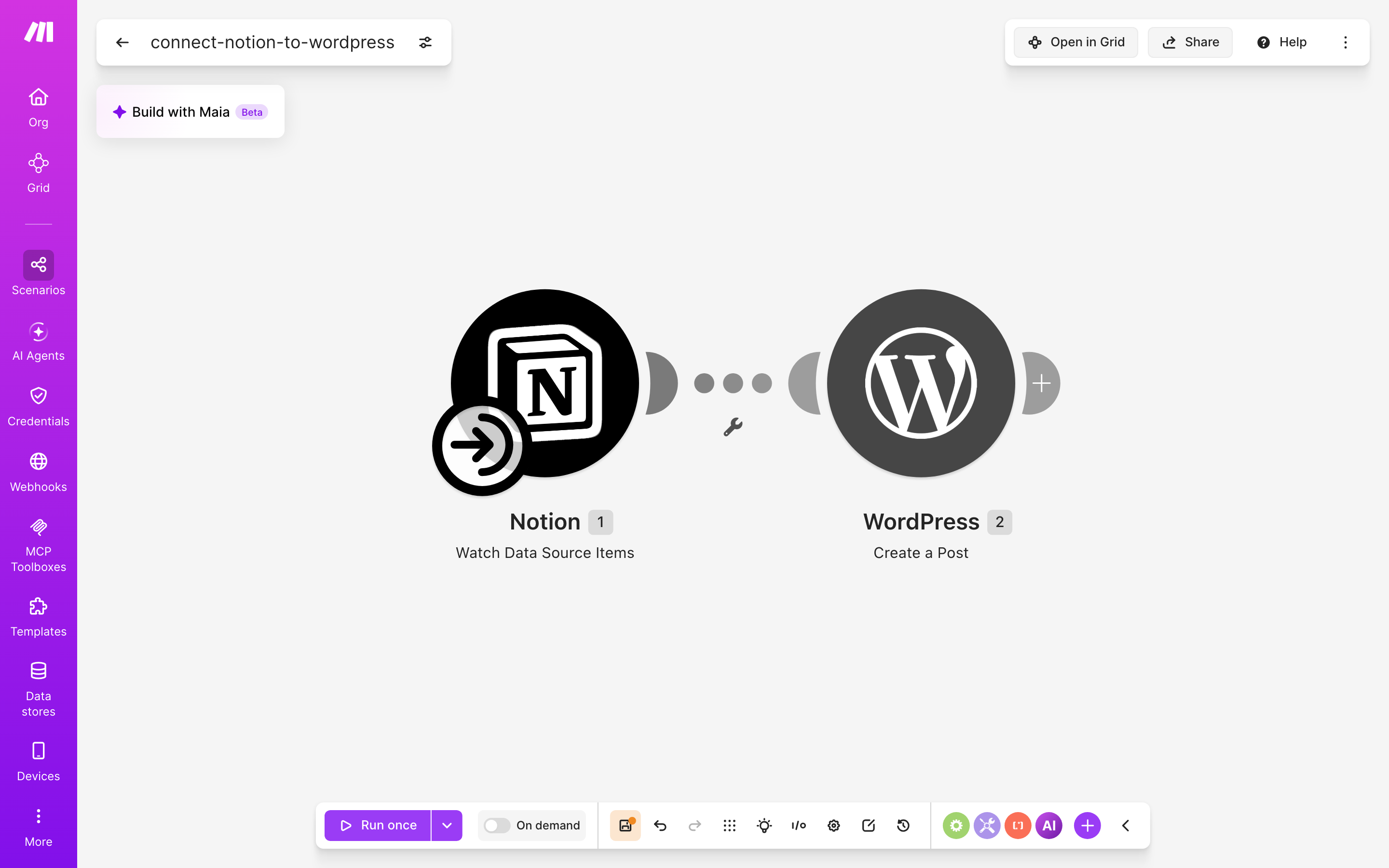Open scenario inputs and outputs (I/O)

799,826
